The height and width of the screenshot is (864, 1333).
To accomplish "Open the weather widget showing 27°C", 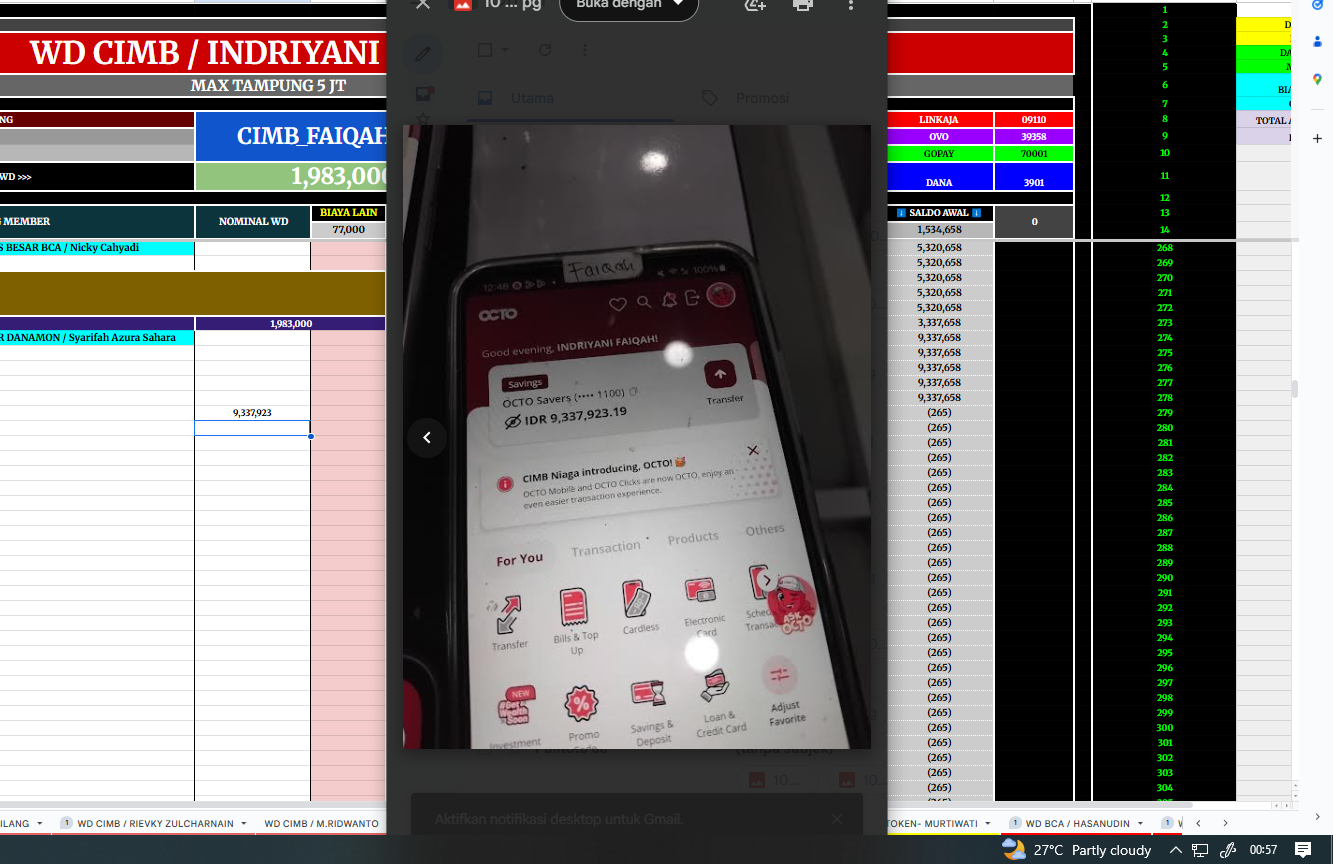I will click(x=1077, y=850).
